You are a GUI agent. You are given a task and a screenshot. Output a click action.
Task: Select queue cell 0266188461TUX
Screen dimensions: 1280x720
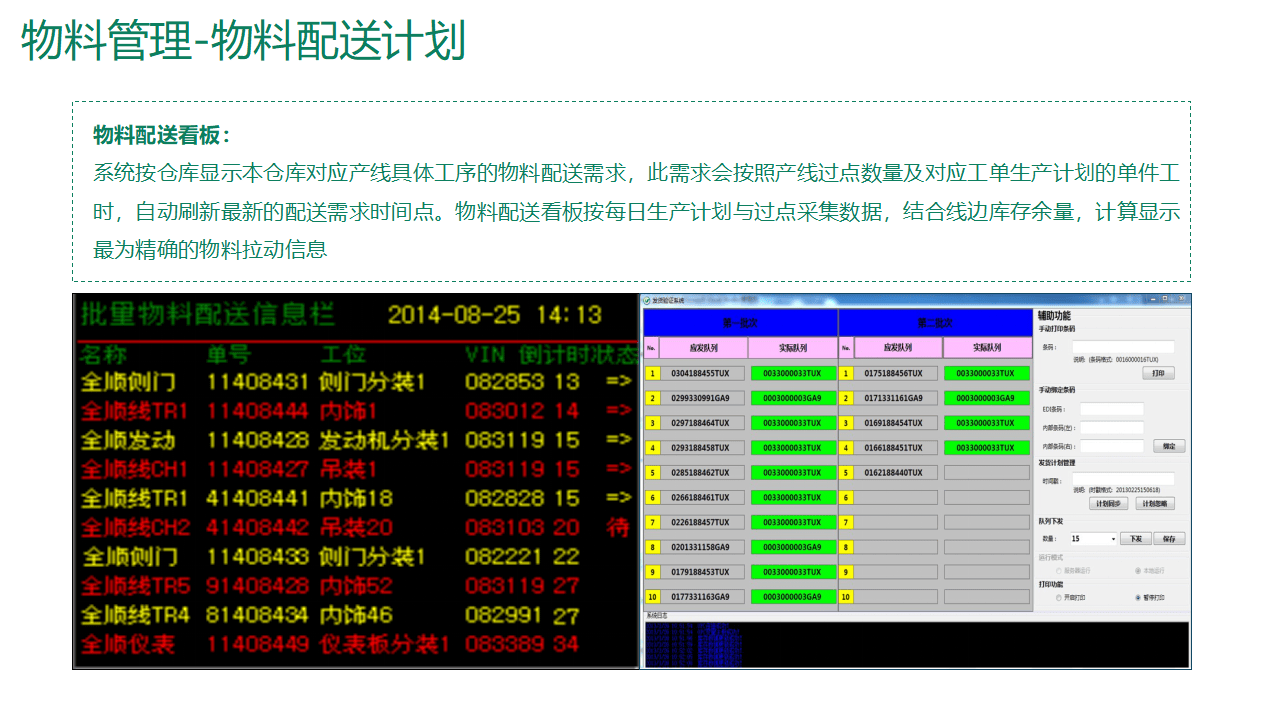(x=701, y=497)
